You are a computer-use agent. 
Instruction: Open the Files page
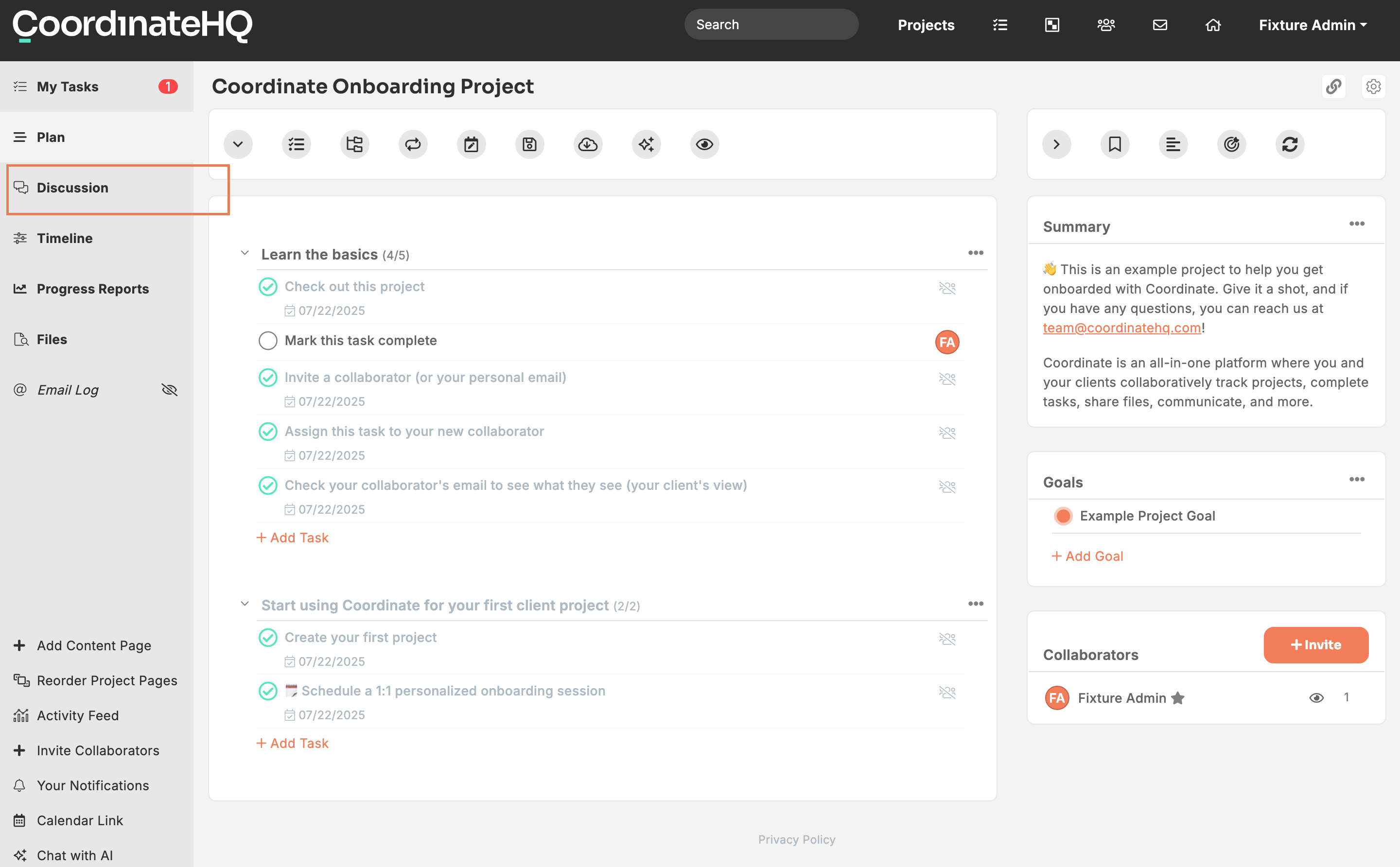[x=96, y=339]
